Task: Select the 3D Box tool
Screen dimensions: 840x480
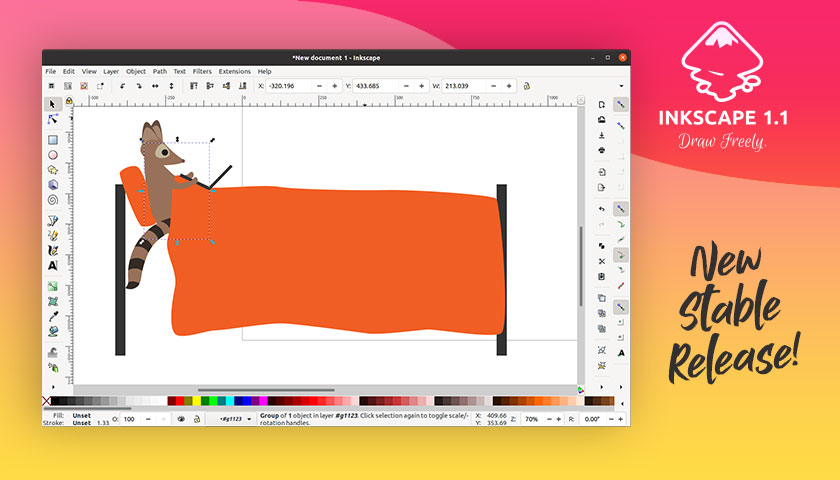Action: [x=52, y=185]
